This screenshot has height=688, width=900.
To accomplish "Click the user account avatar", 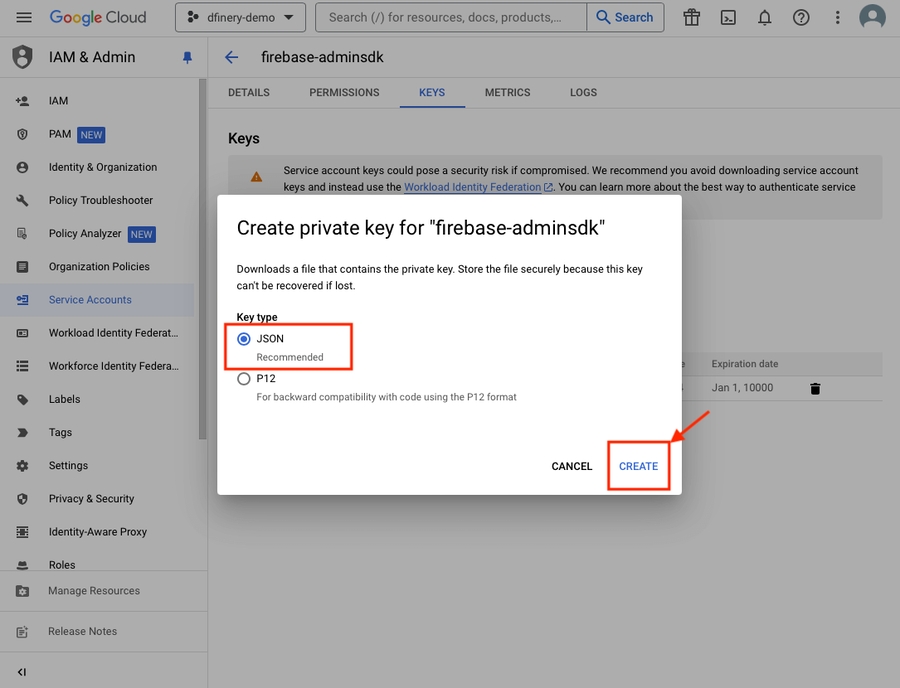I will pyautogui.click(x=872, y=17).
